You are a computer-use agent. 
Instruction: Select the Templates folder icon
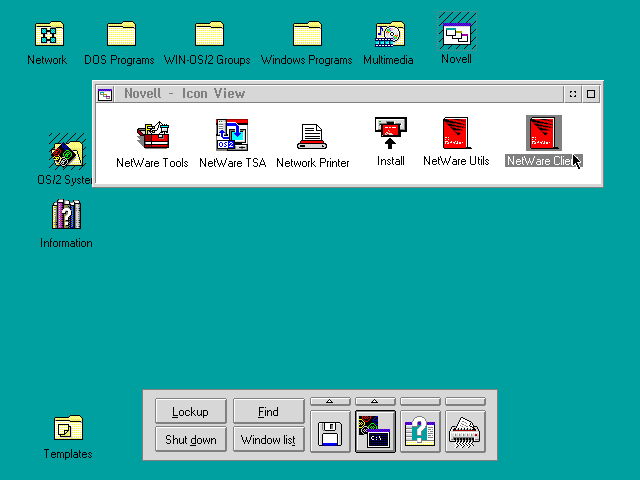(x=68, y=427)
